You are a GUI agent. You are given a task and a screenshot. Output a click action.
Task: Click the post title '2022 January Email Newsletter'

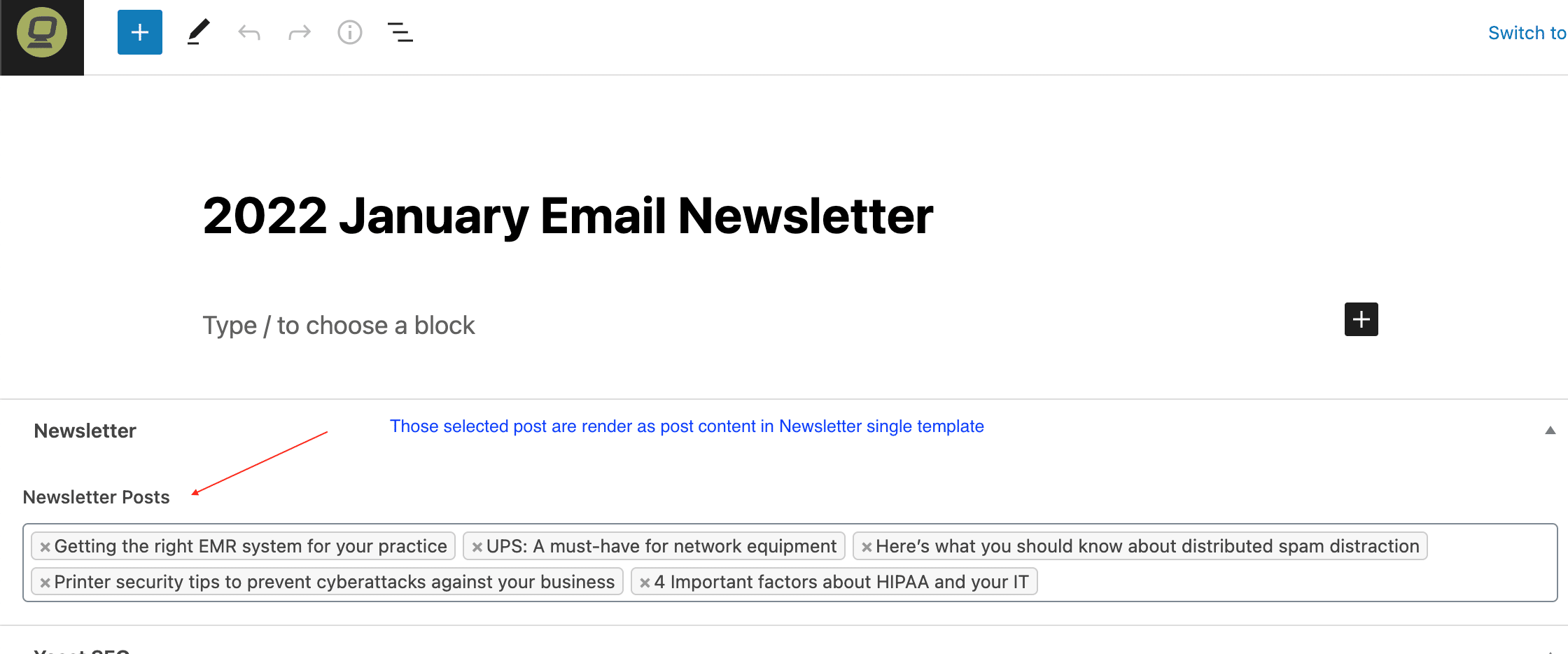(567, 216)
